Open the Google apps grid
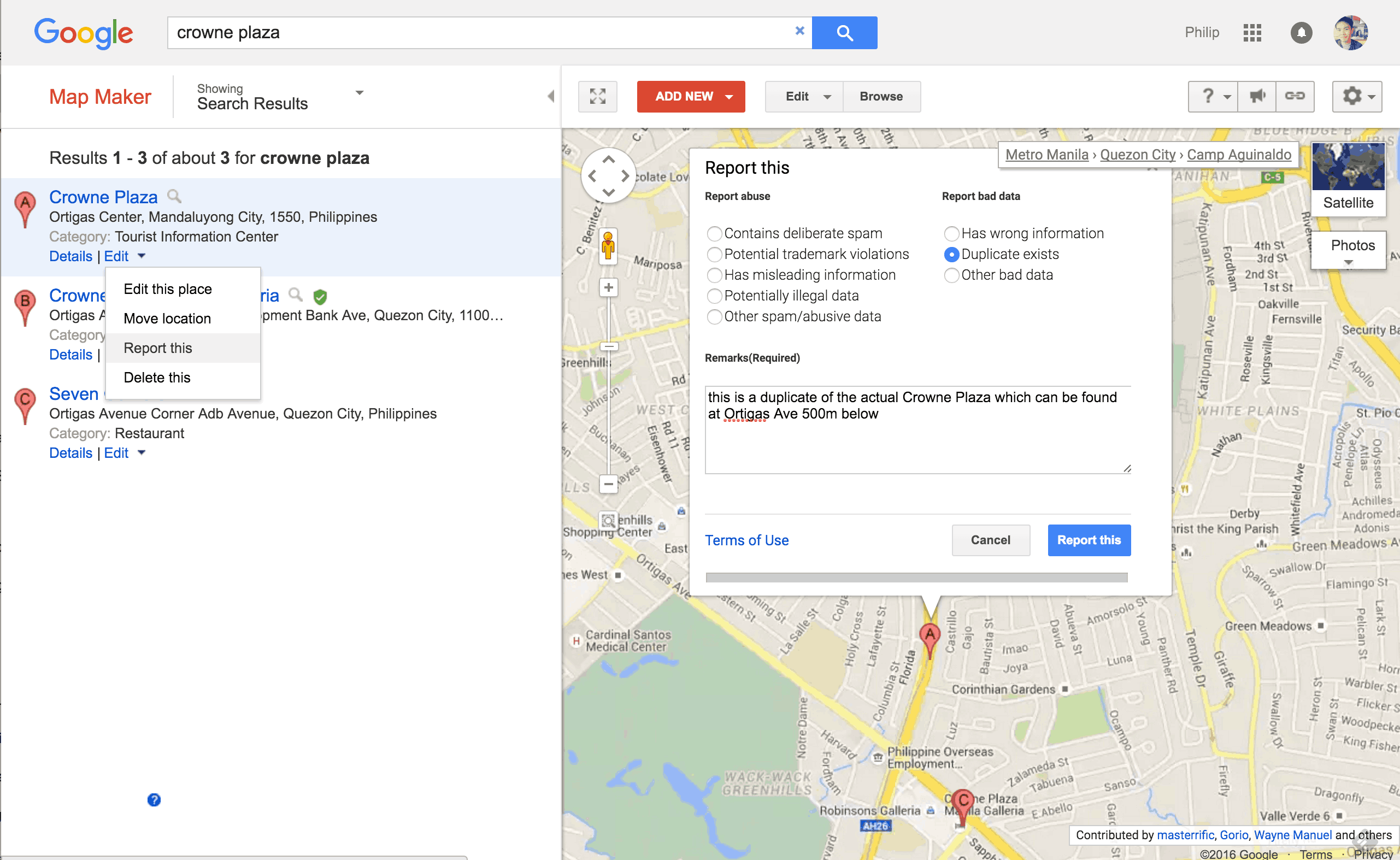The width and height of the screenshot is (1400, 860). click(x=1252, y=33)
